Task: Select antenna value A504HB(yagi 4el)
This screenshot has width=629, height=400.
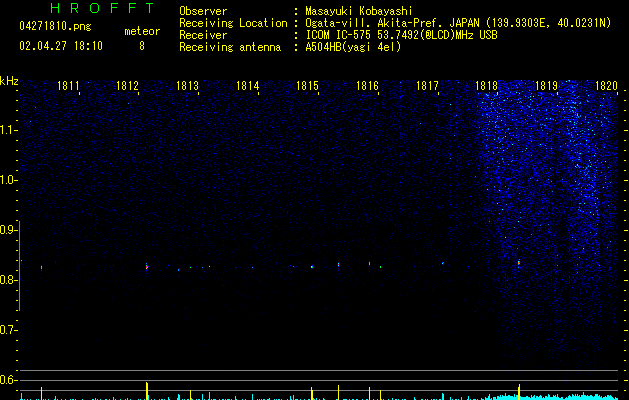Action: 353,47
